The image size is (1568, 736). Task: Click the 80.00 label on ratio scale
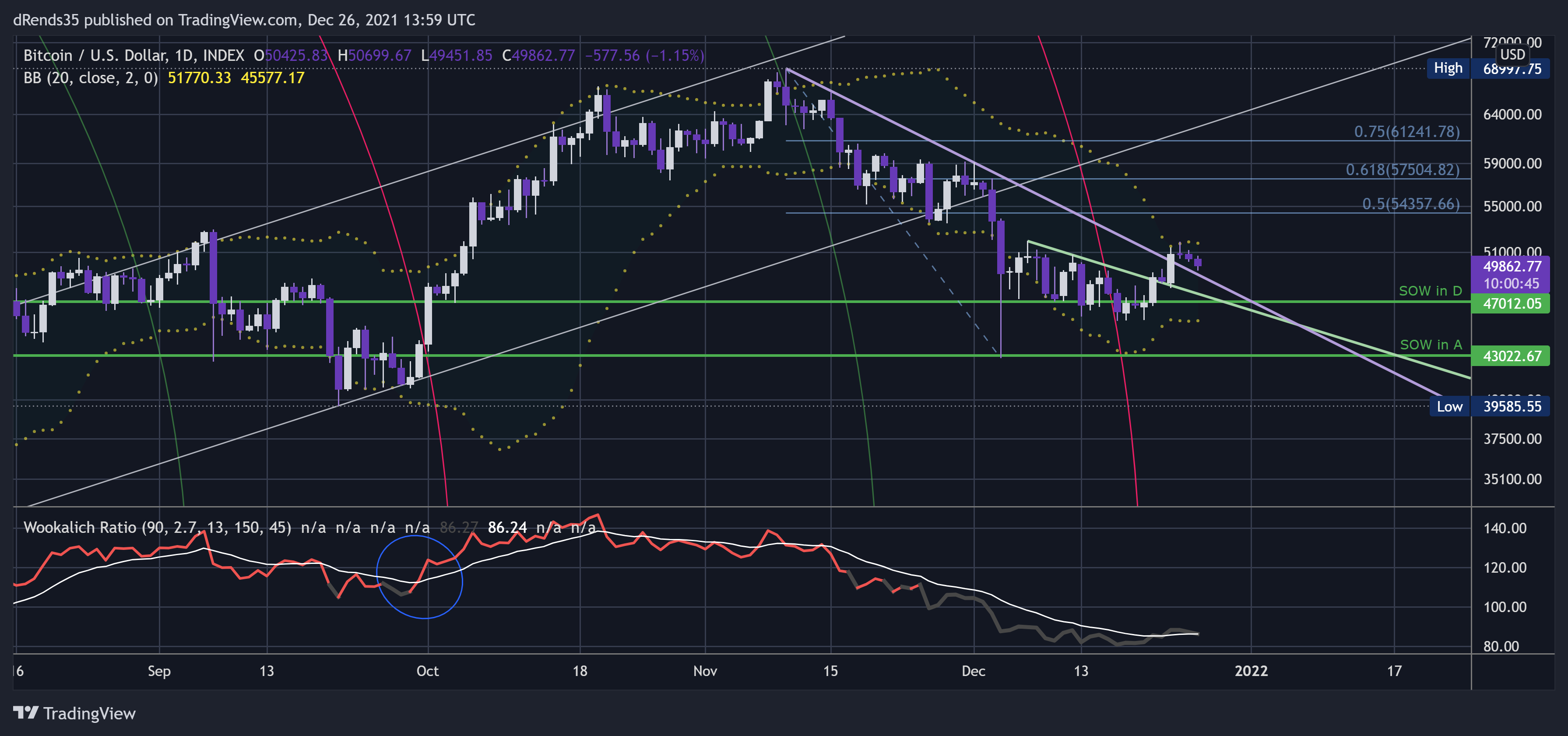tap(1501, 647)
